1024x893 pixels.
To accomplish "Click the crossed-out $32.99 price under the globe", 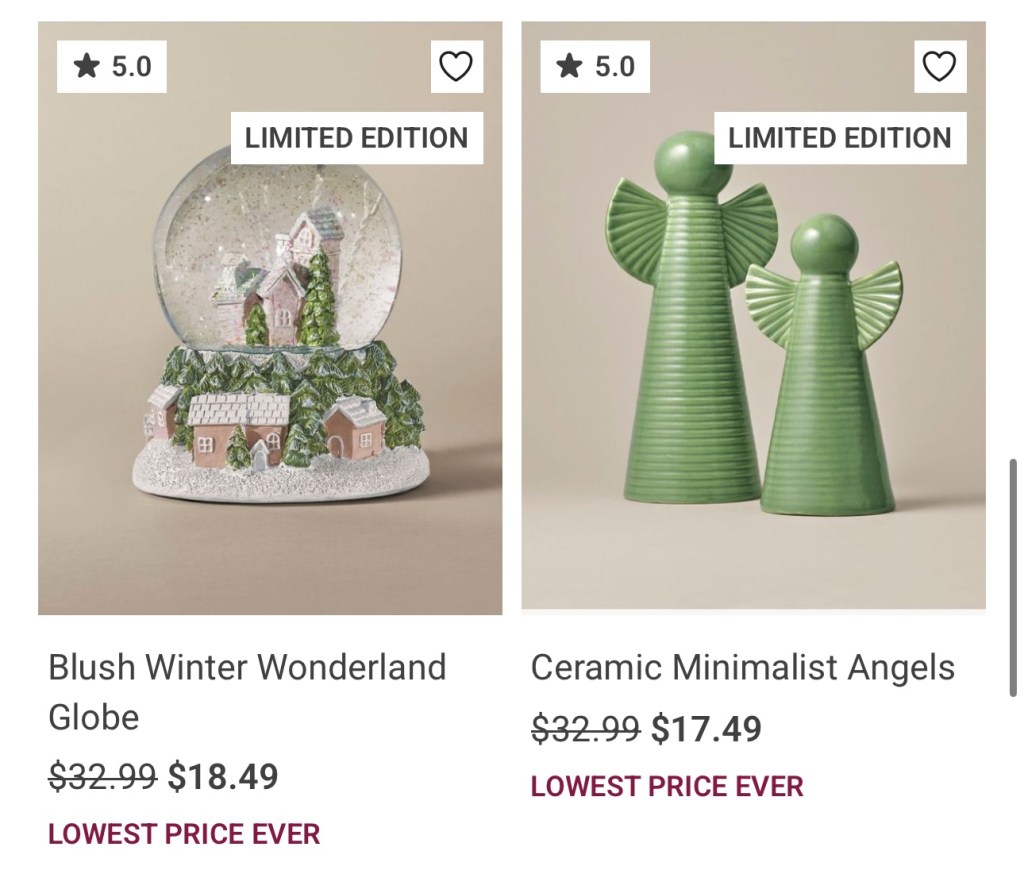I will (102, 777).
